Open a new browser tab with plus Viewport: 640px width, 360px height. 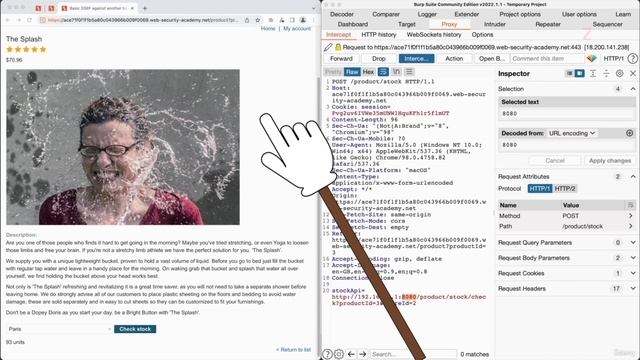pyautogui.click(x=144, y=8)
